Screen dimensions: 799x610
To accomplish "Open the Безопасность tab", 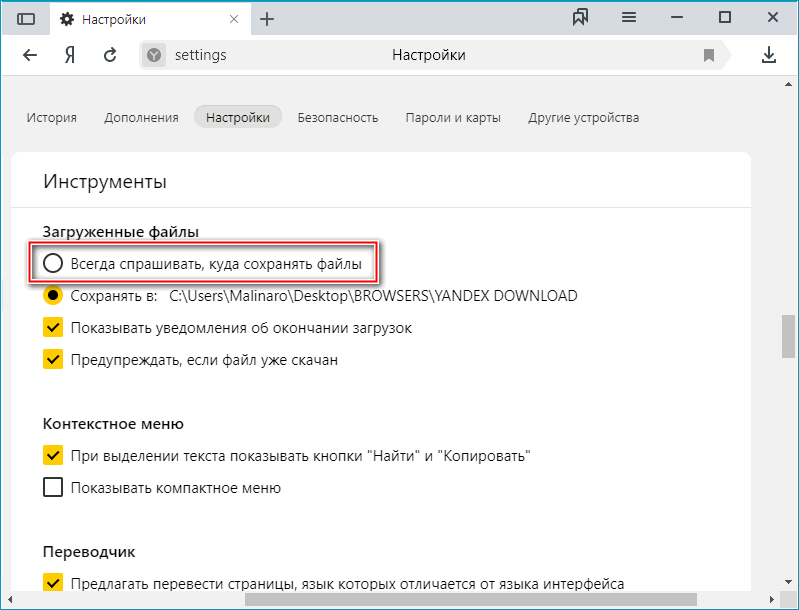I will tap(338, 118).
